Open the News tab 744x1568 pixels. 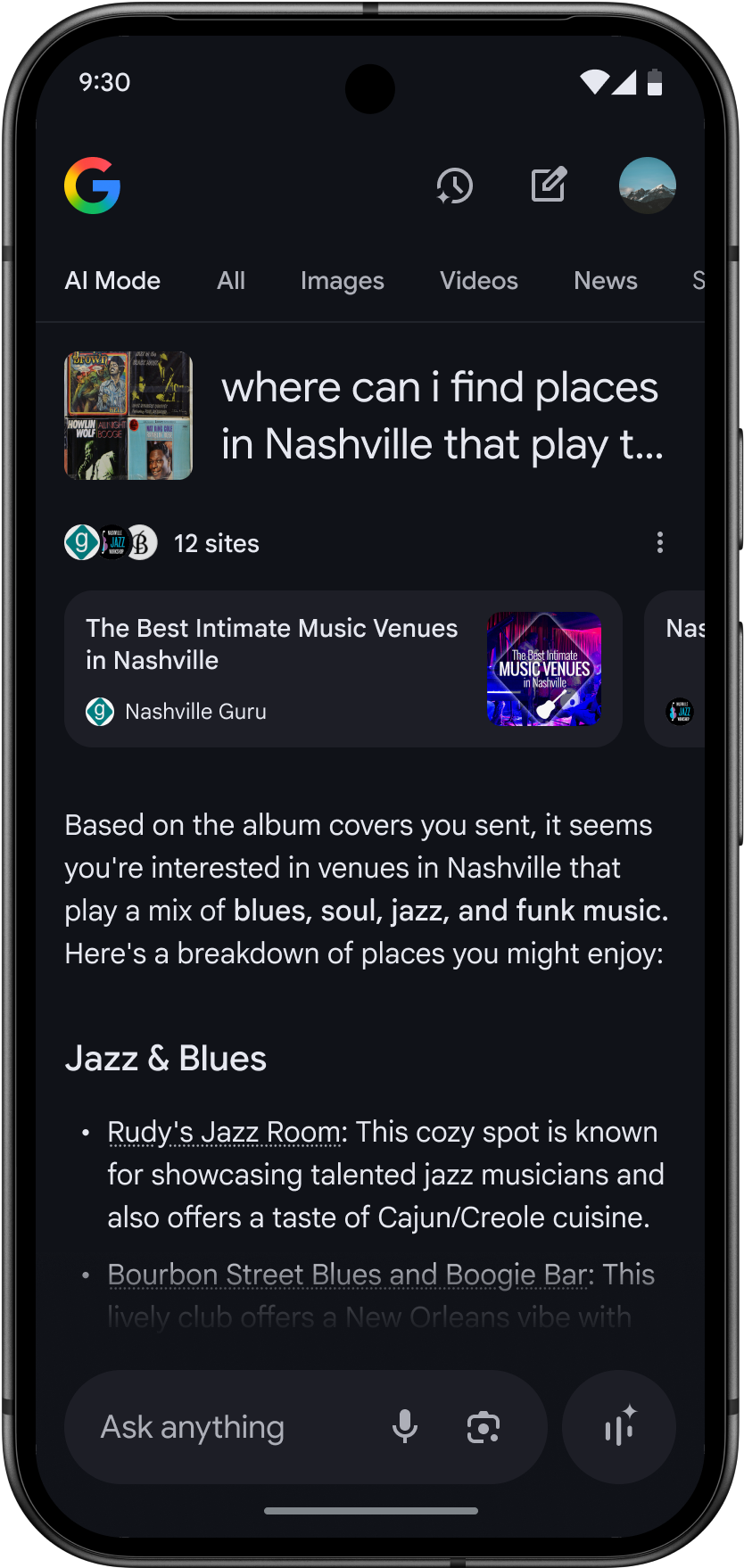point(606,281)
